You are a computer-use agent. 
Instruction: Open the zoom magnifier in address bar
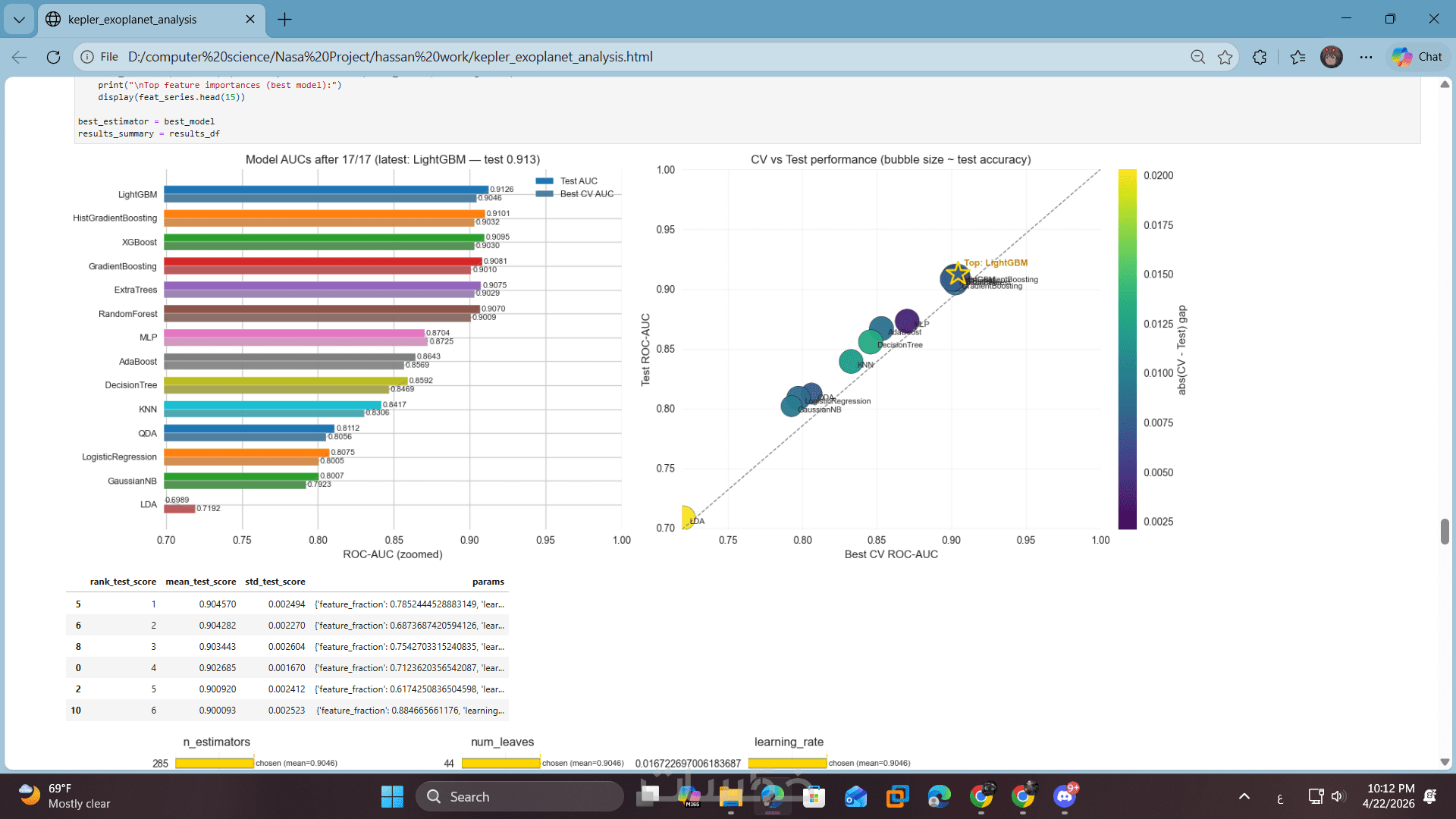click(x=1197, y=57)
